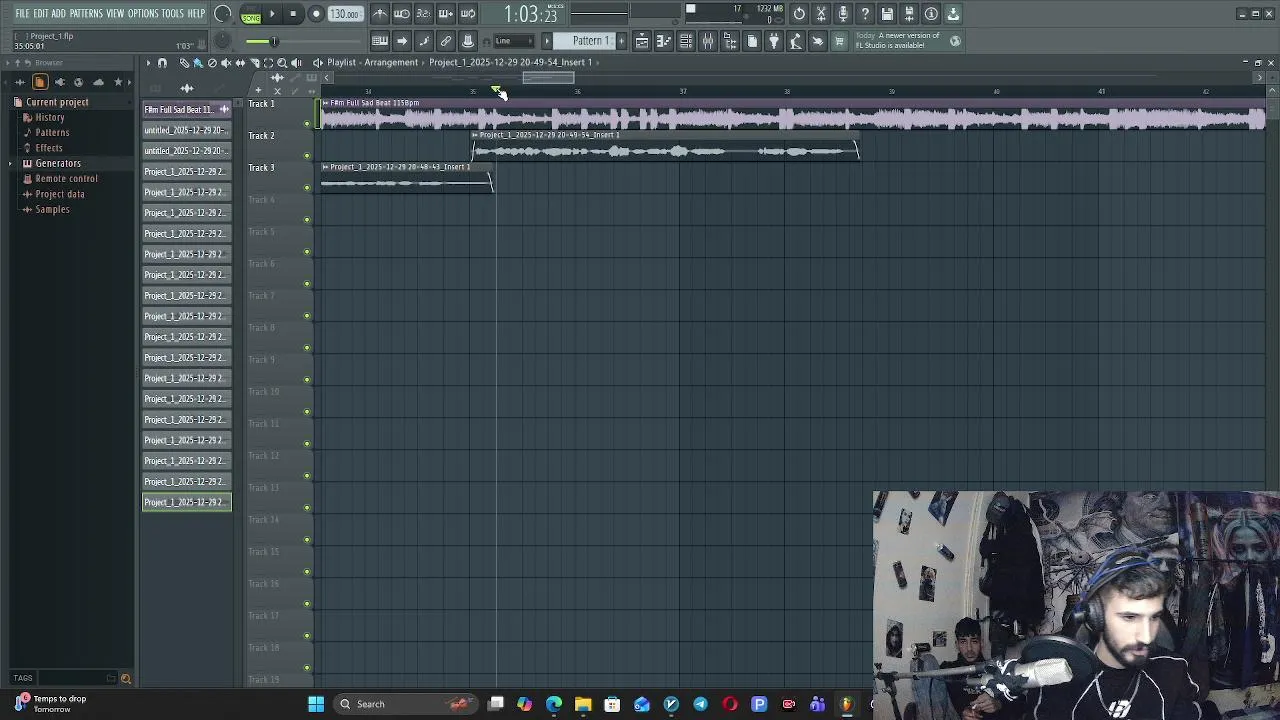
Task: Click the Record button
Action: pyautogui.click(x=316, y=14)
